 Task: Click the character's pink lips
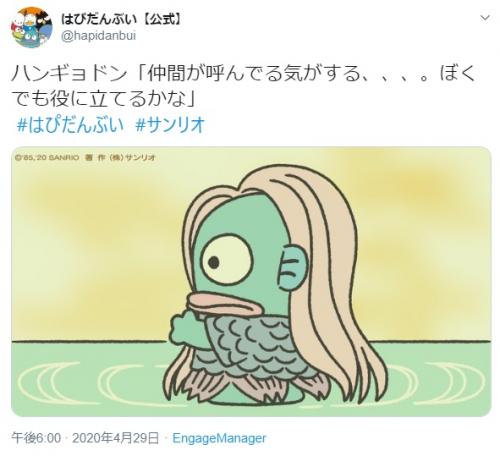[x=224, y=305]
